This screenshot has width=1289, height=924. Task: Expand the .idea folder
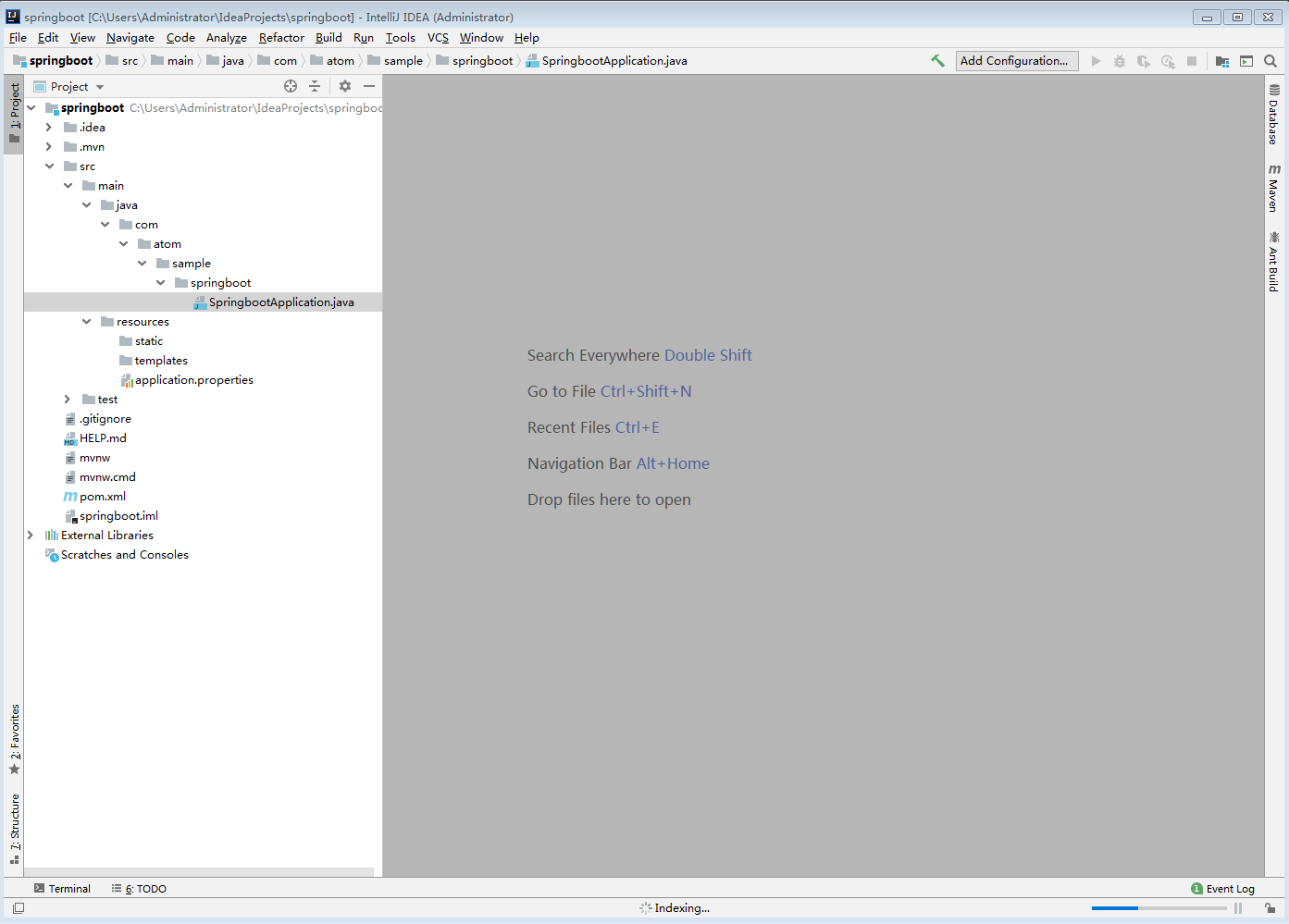point(49,128)
